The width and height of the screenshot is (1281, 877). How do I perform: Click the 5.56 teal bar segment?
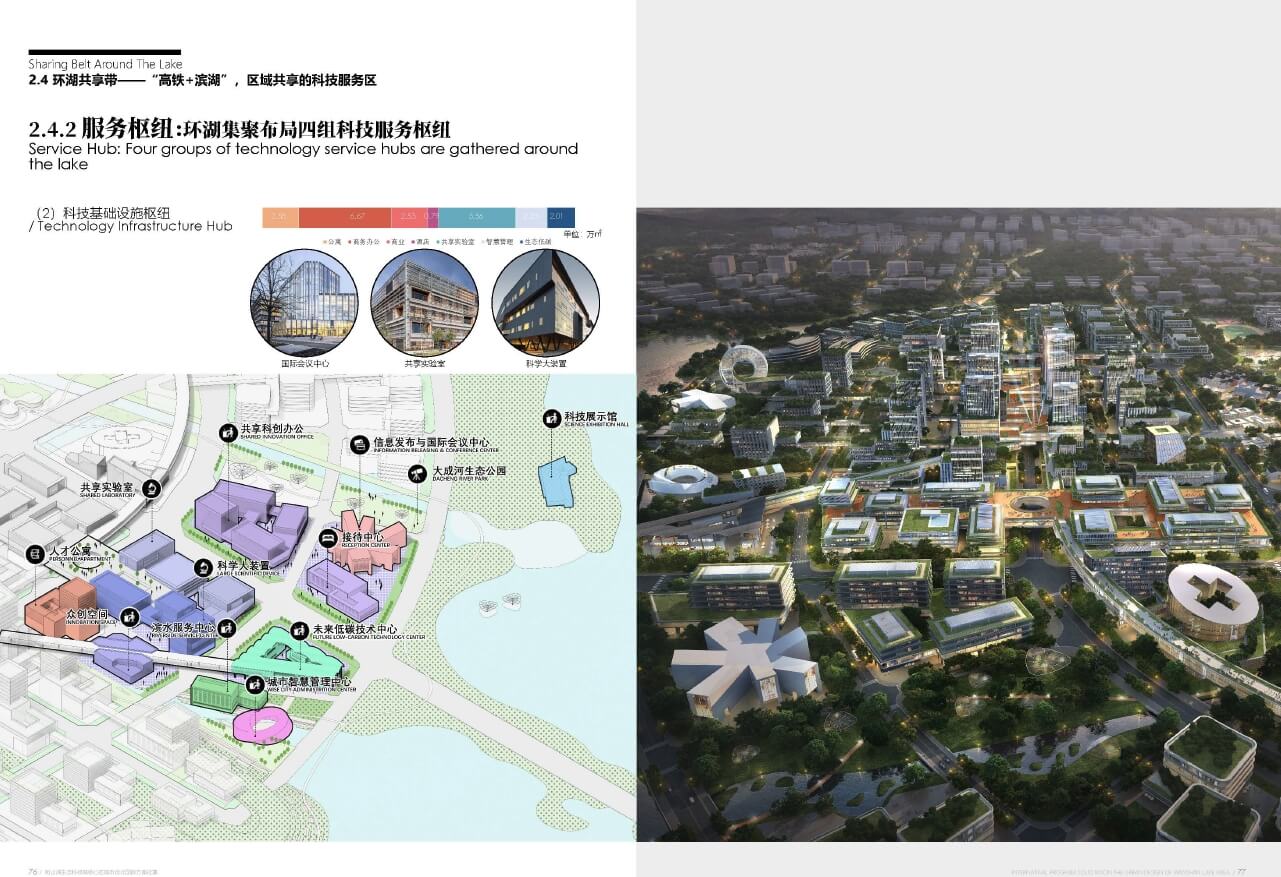[x=477, y=217]
